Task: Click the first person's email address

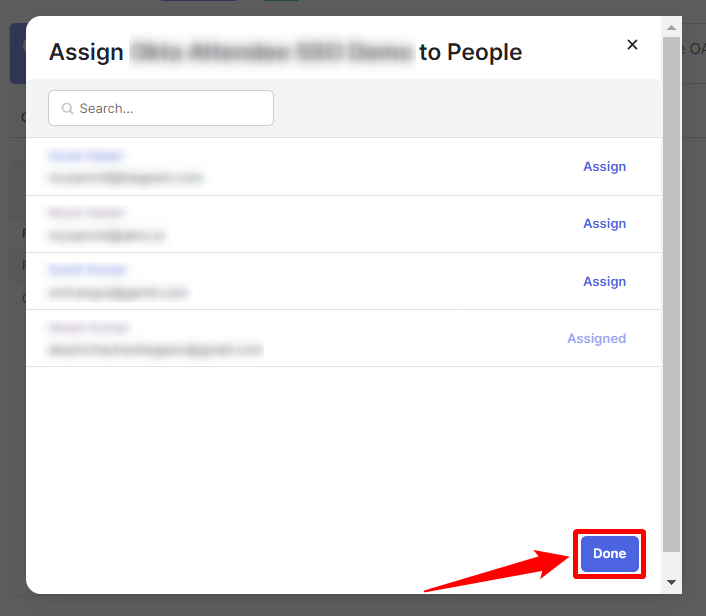Action: pos(125,178)
